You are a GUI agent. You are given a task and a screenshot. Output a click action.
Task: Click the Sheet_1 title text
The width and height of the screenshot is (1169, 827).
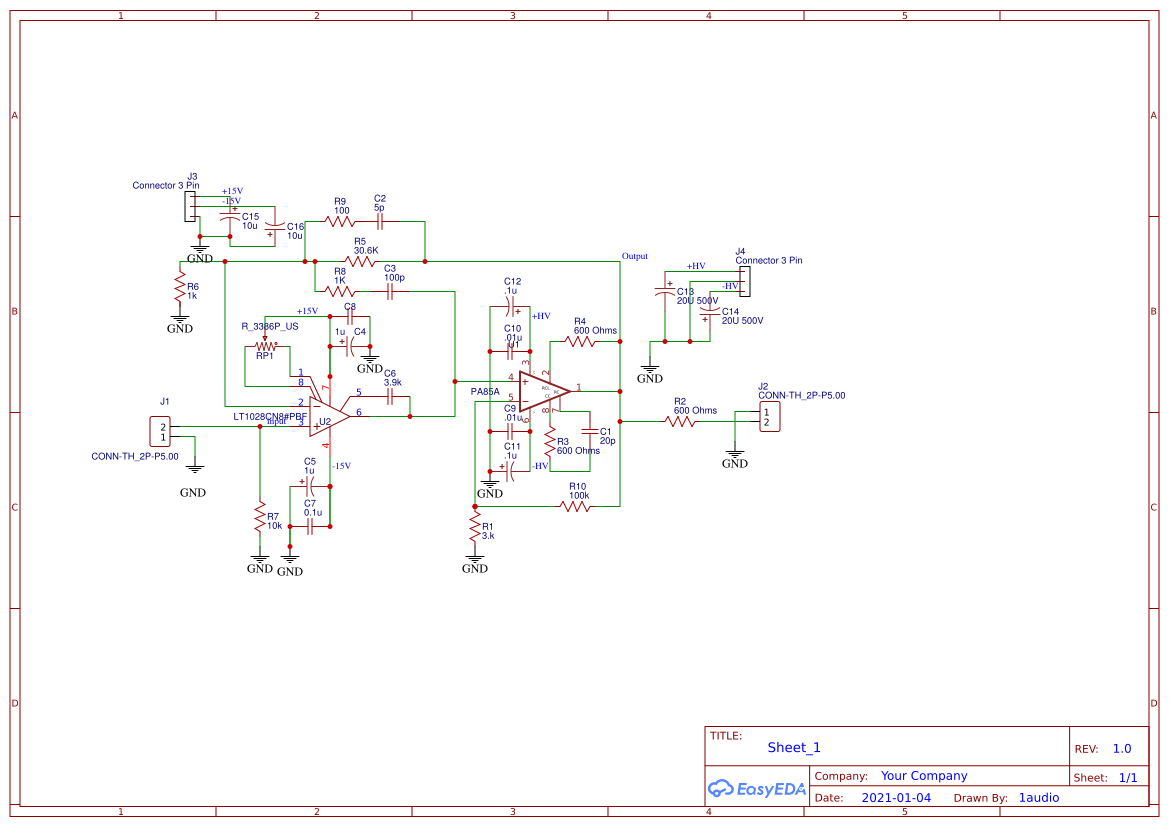(792, 747)
